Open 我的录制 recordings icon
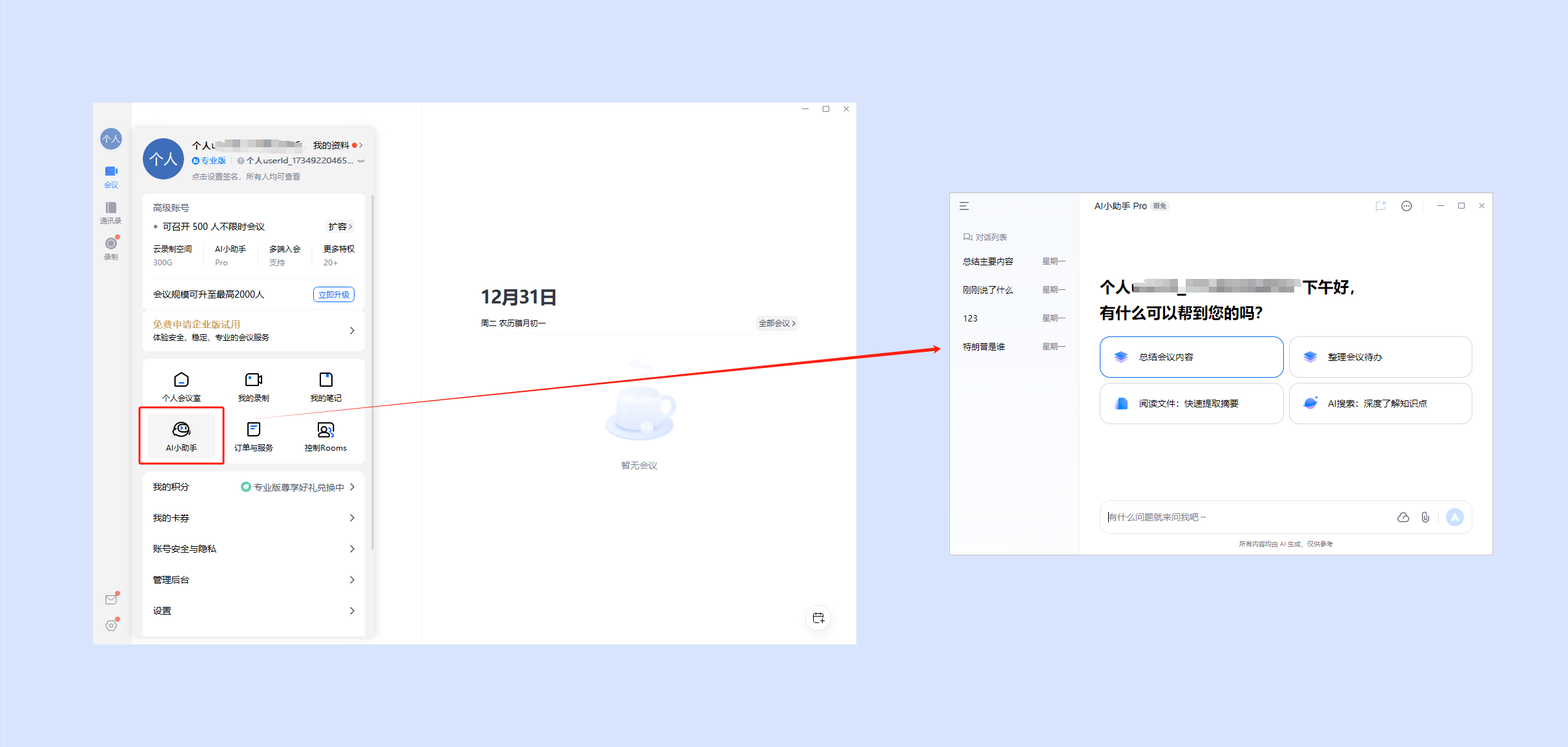The image size is (1568, 747). point(254,387)
